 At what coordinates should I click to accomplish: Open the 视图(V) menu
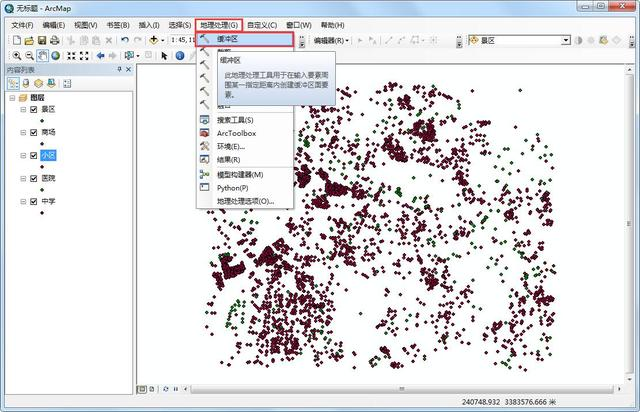point(86,25)
